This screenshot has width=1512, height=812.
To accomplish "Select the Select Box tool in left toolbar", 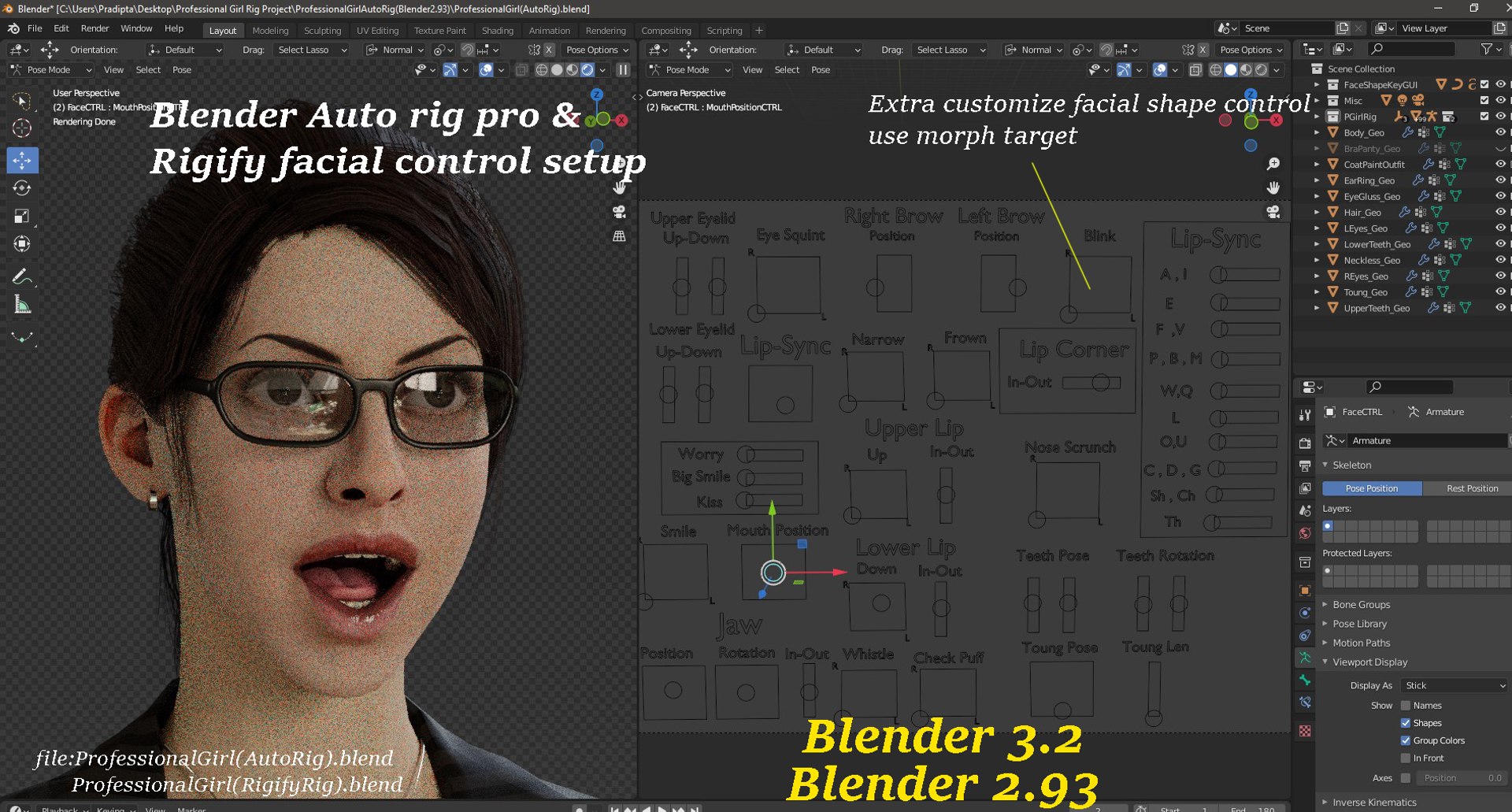I will [x=22, y=101].
